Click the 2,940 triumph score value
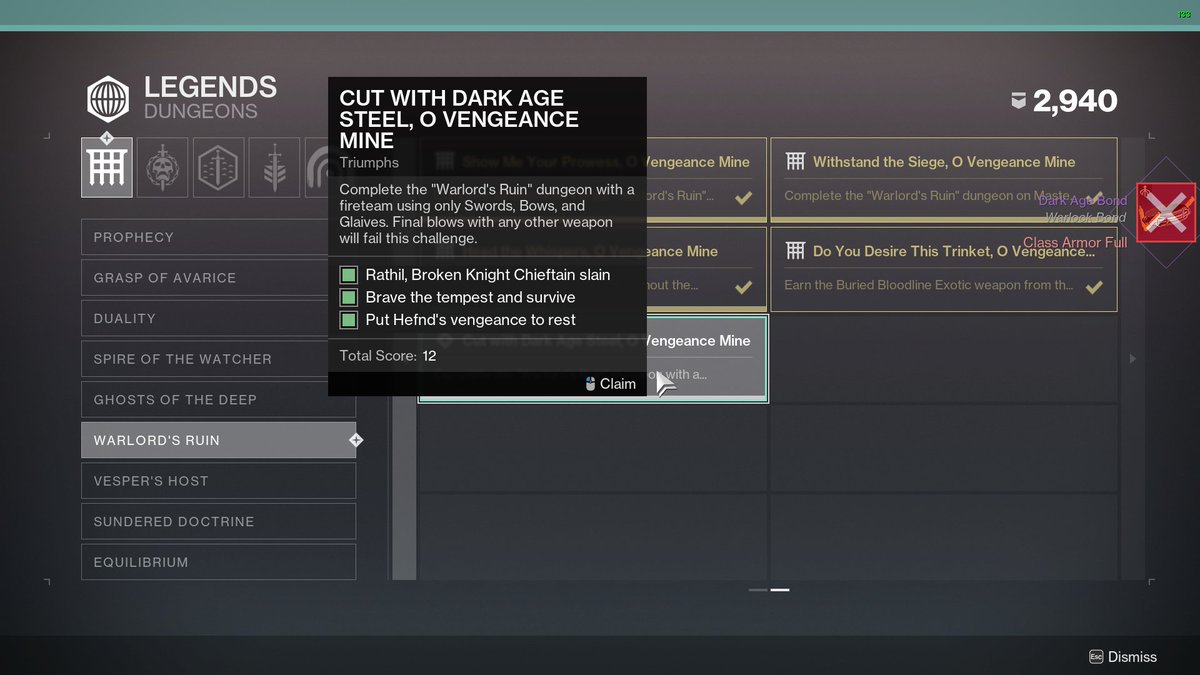 (1075, 101)
